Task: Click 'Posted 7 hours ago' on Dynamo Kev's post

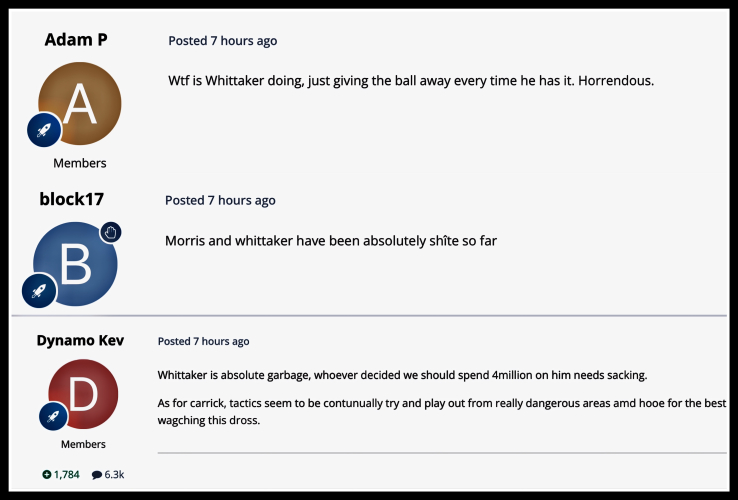Action: click(204, 341)
